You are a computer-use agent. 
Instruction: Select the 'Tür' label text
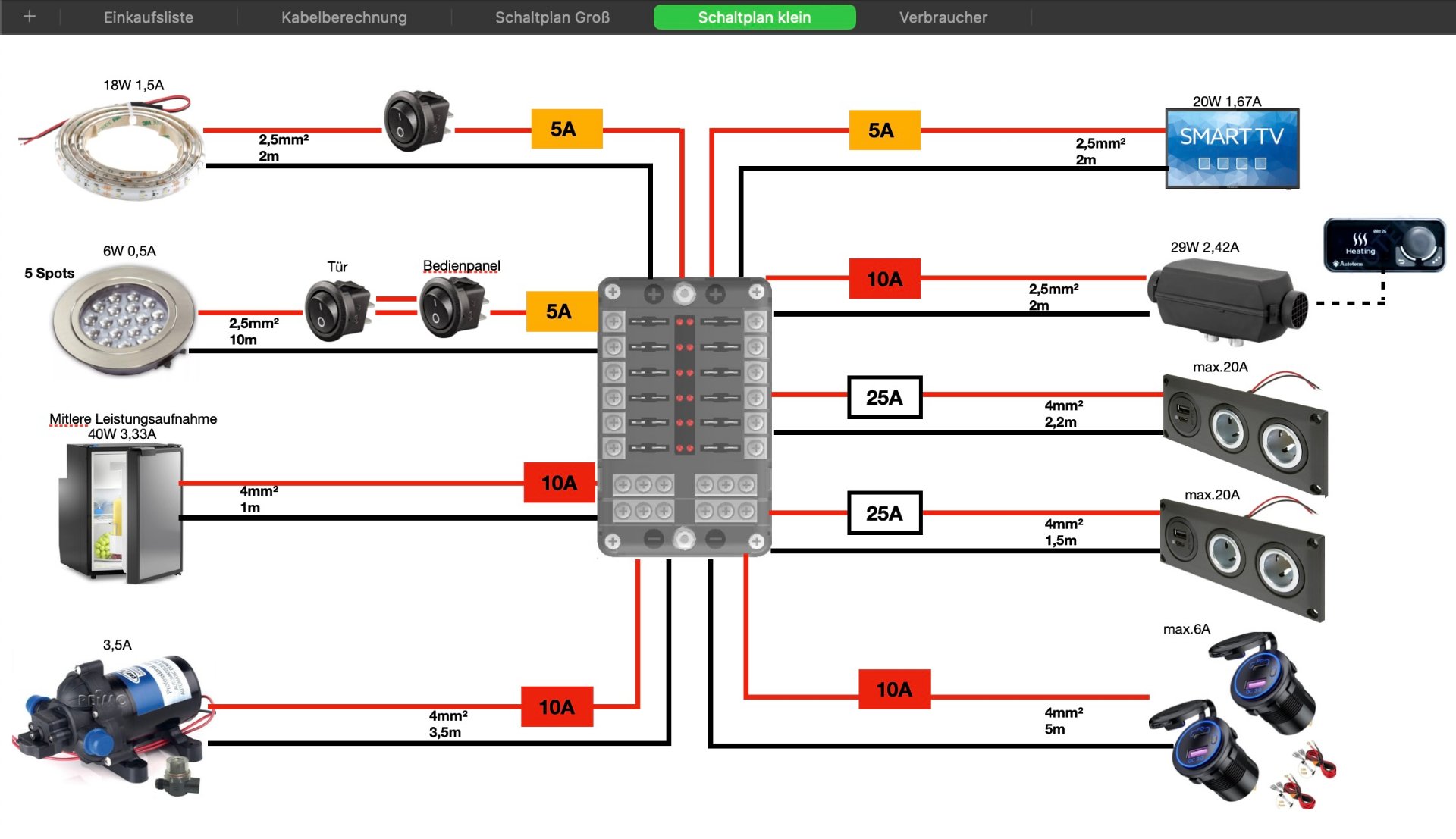[337, 267]
